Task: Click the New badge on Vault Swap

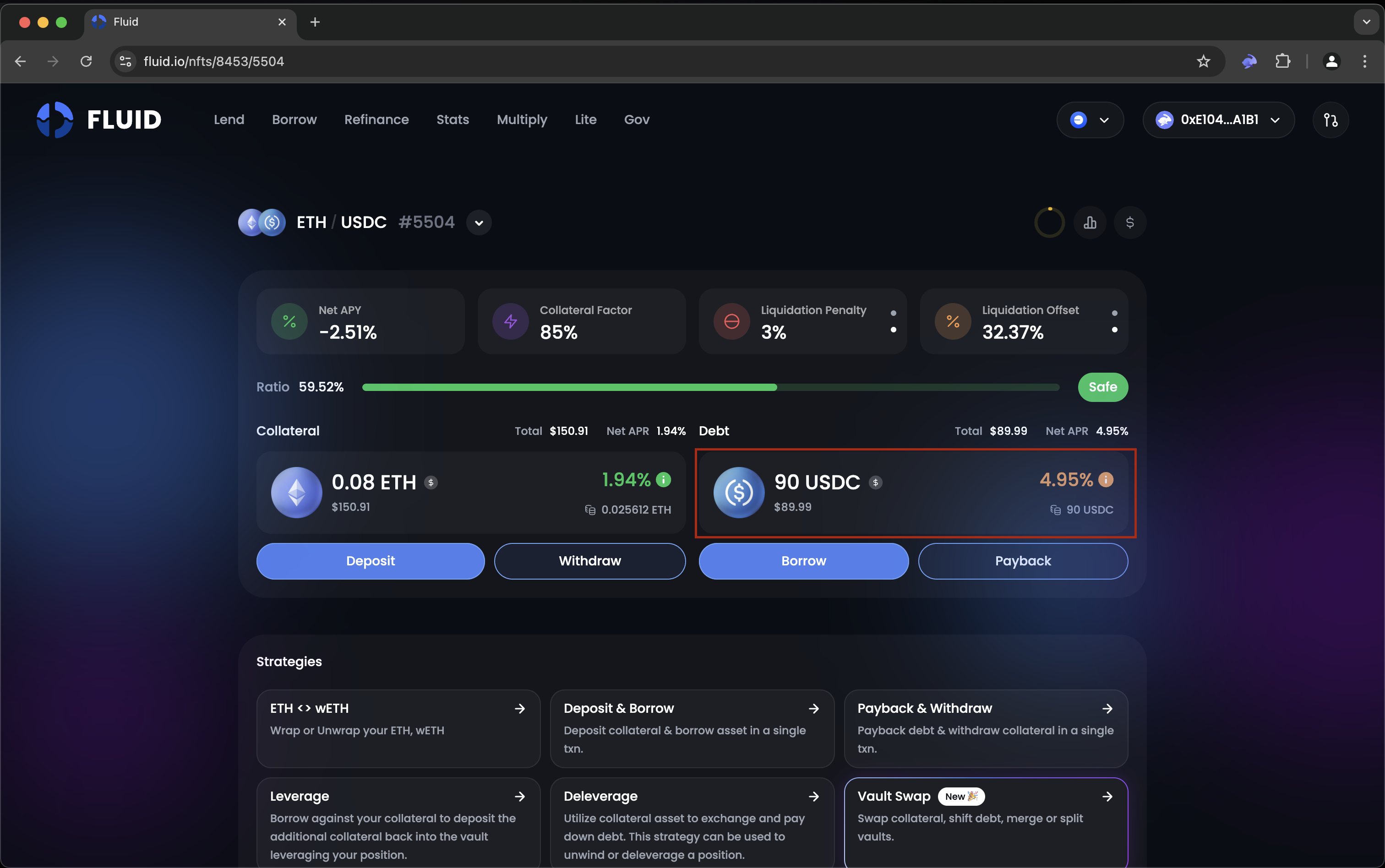Action: 961,797
